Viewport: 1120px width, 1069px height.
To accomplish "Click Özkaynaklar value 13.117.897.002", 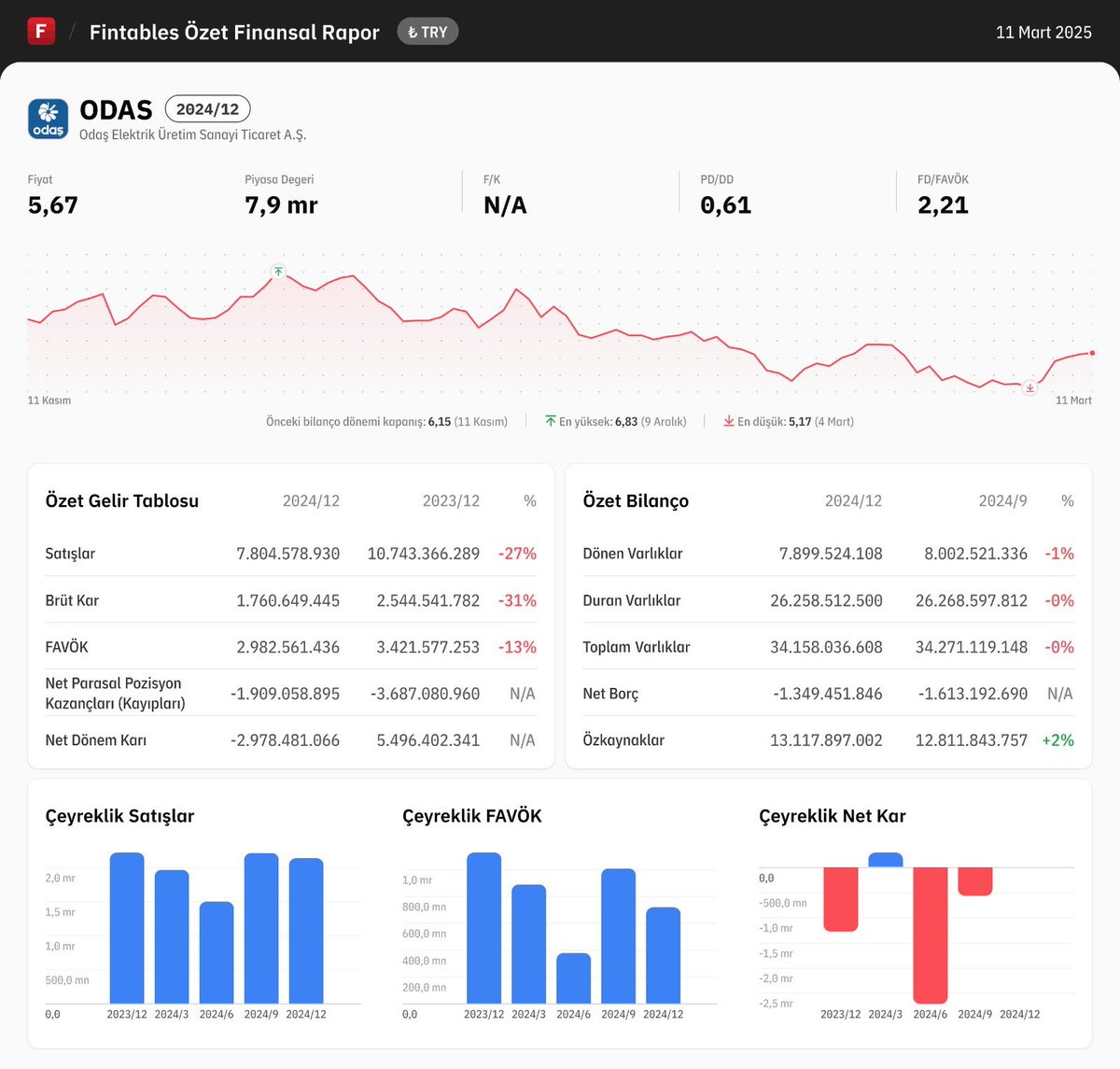I will tap(826, 740).
